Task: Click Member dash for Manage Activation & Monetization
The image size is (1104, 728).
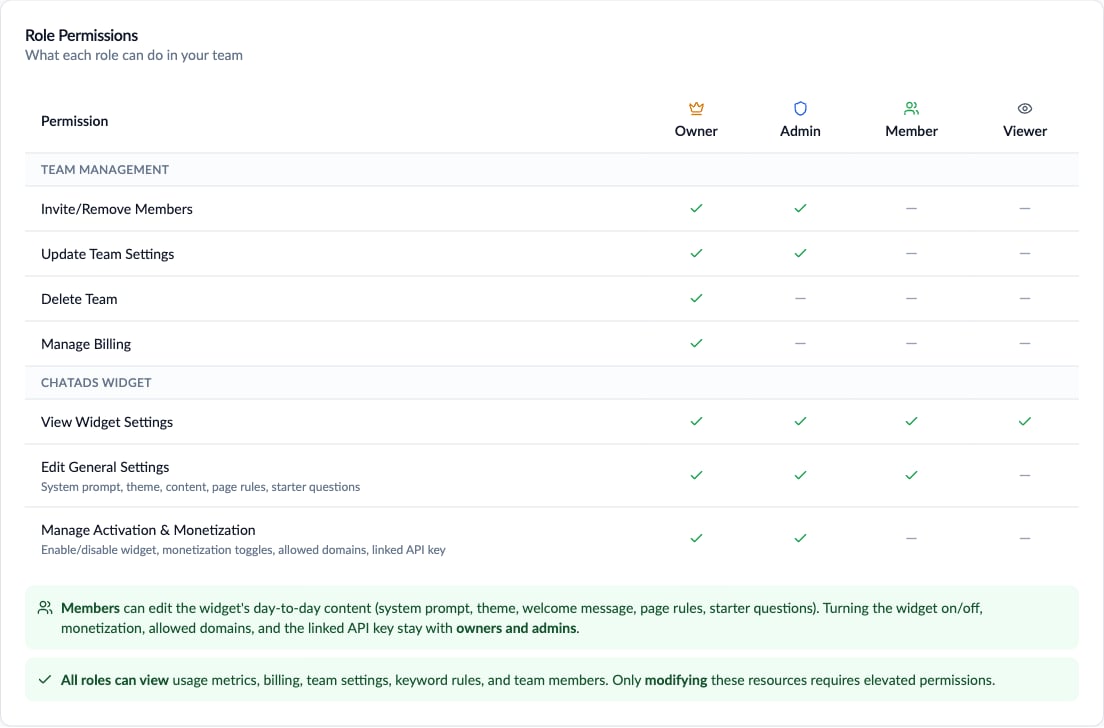Action: click(911, 539)
